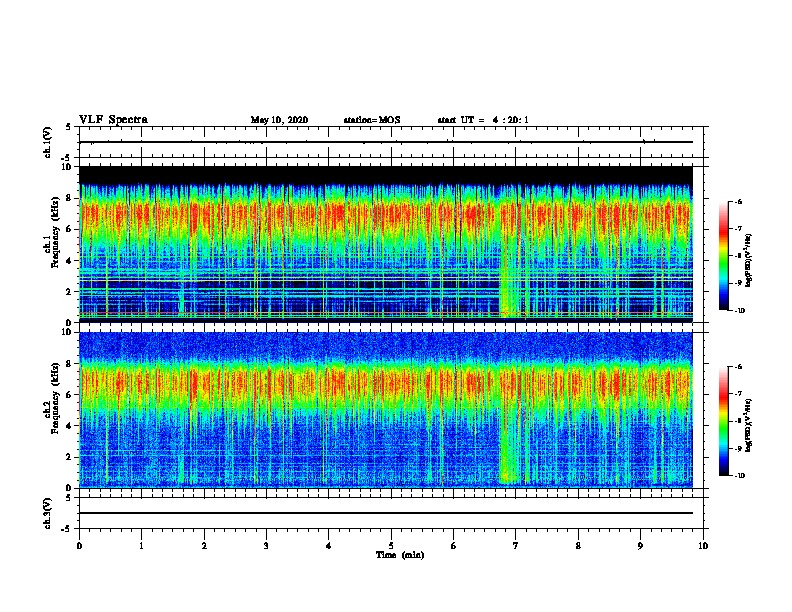Click the ch.3 waveform trace line

tap(386, 513)
